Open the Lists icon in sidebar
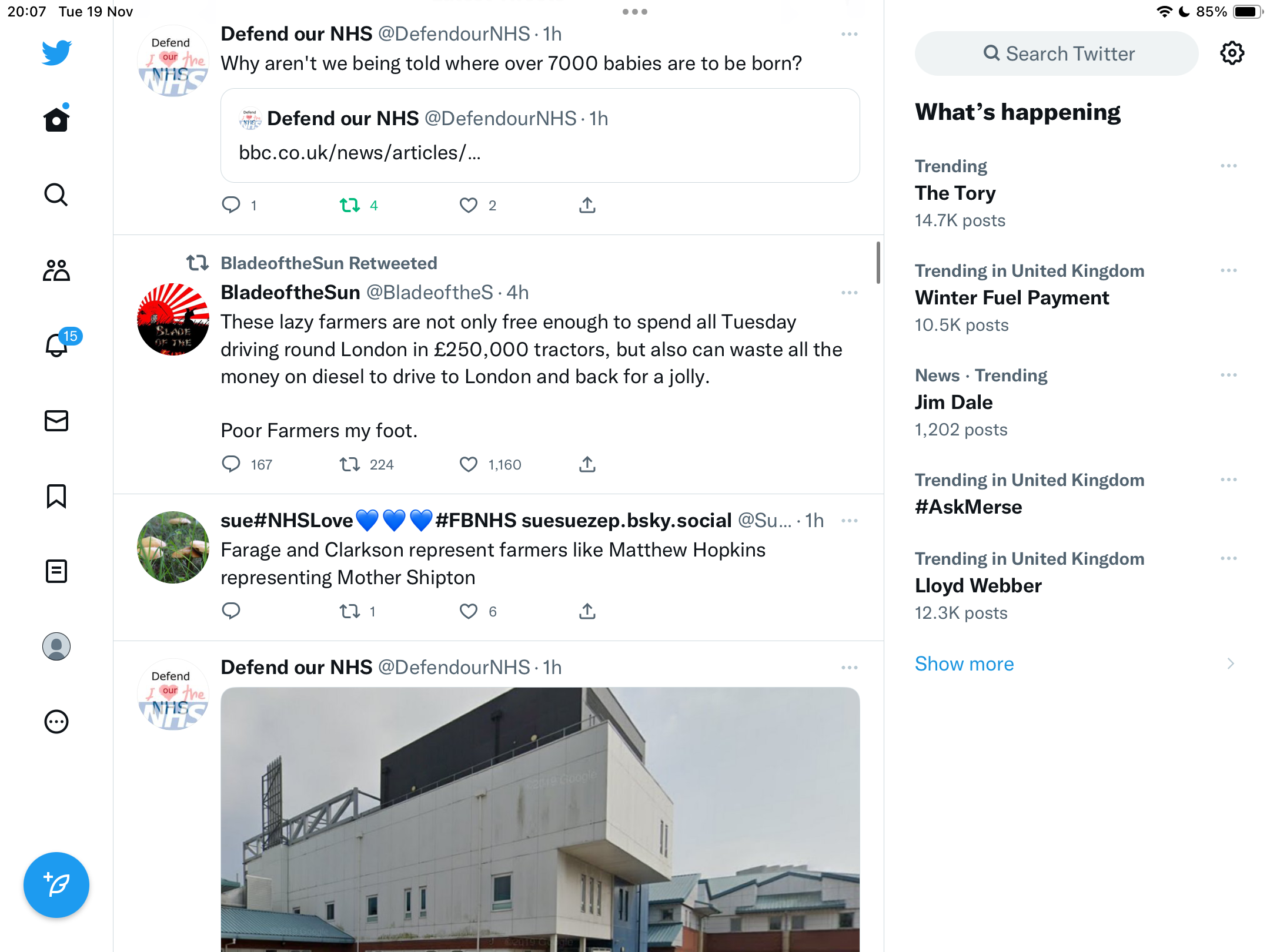The height and width of the screenshot is (952, 1270). pos(56,571)
